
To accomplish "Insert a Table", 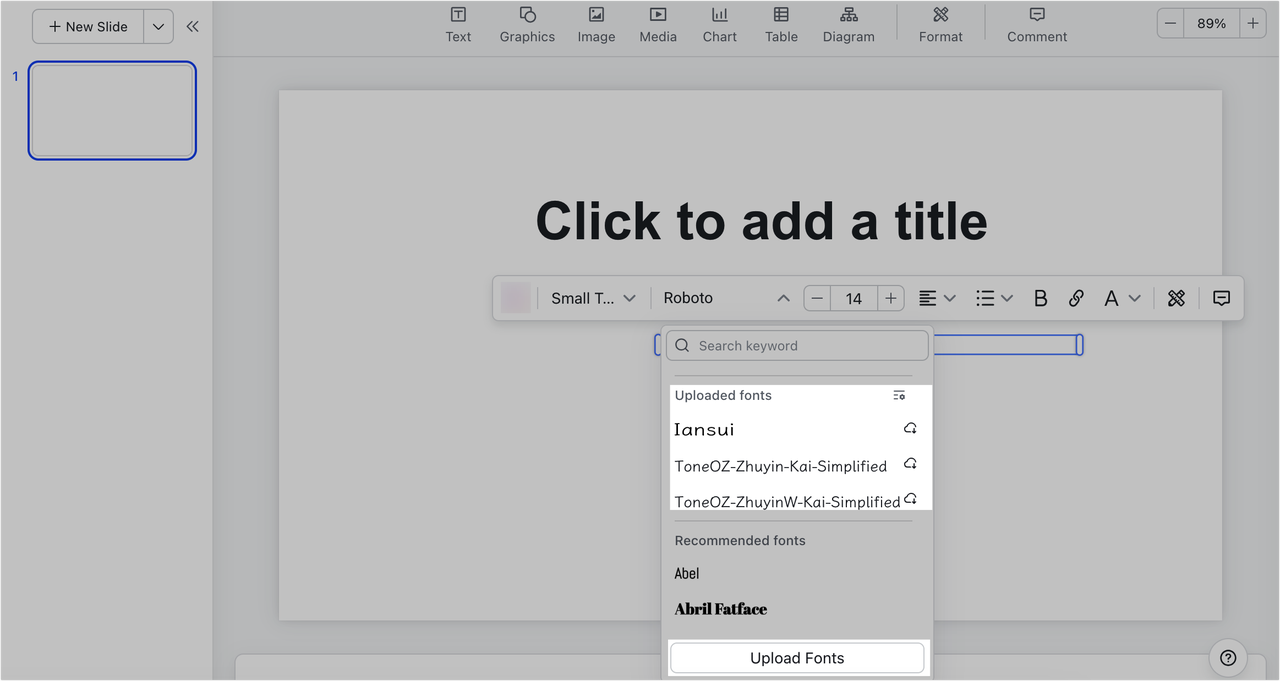I will [x=781, y=25].
